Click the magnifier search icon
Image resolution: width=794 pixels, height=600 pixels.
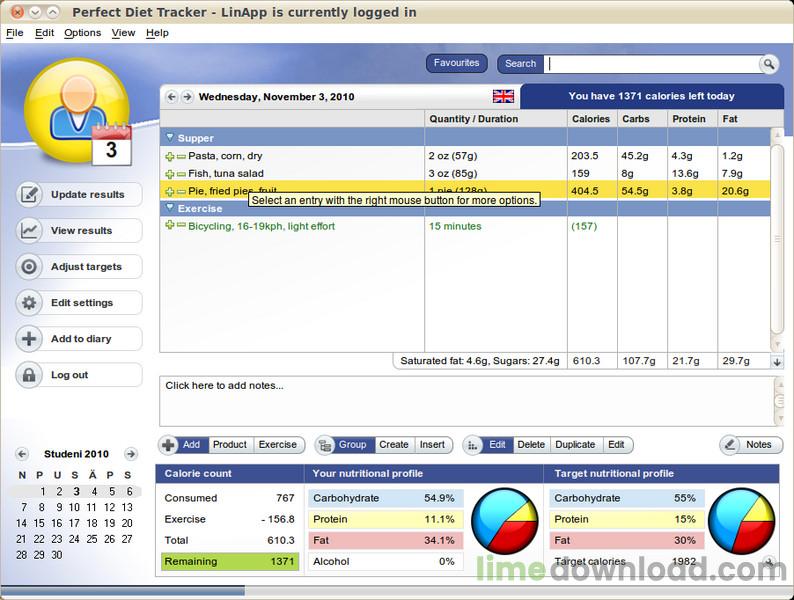pos(768,64)
